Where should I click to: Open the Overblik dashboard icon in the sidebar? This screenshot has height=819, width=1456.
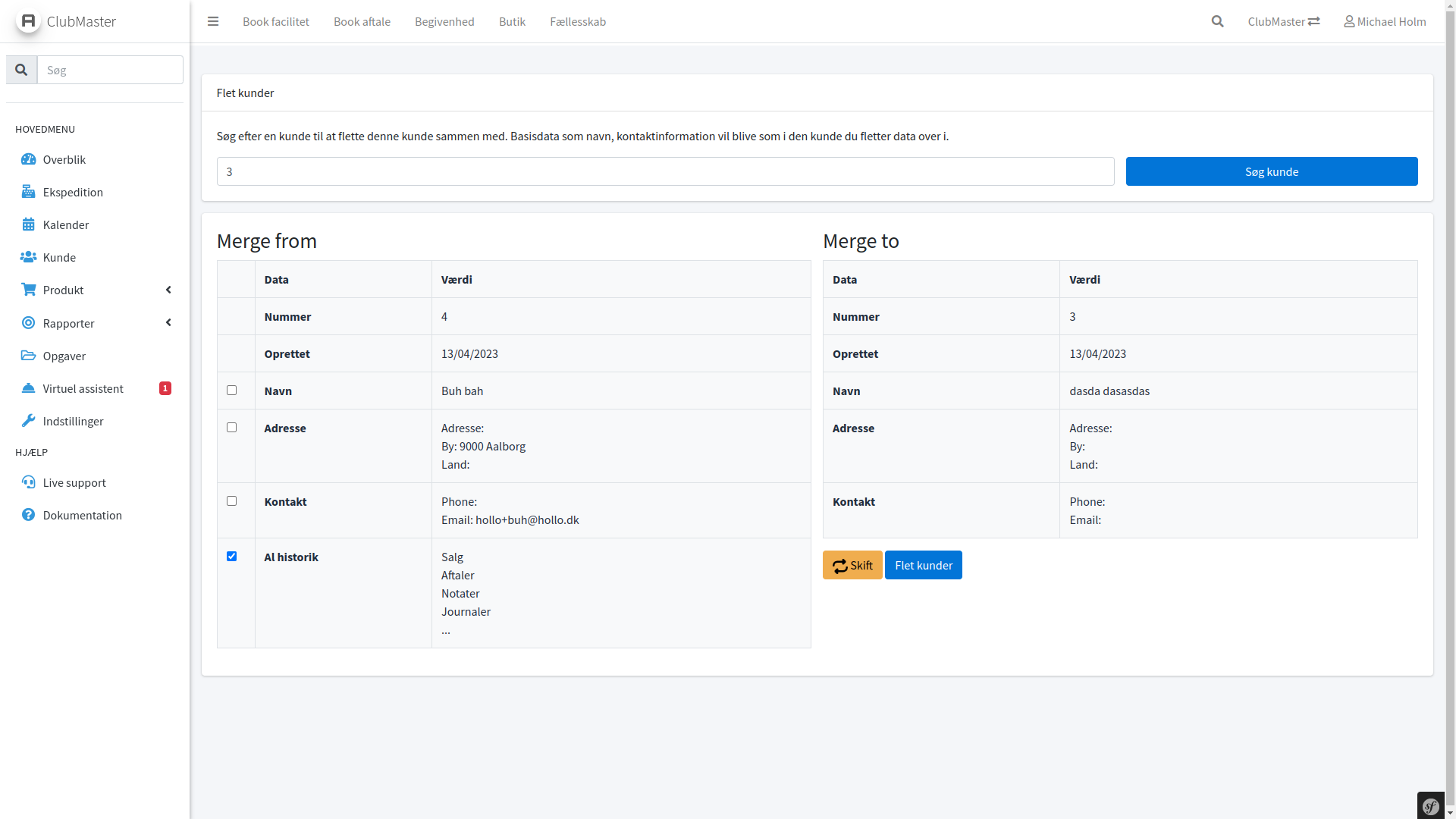pos(28,159)
